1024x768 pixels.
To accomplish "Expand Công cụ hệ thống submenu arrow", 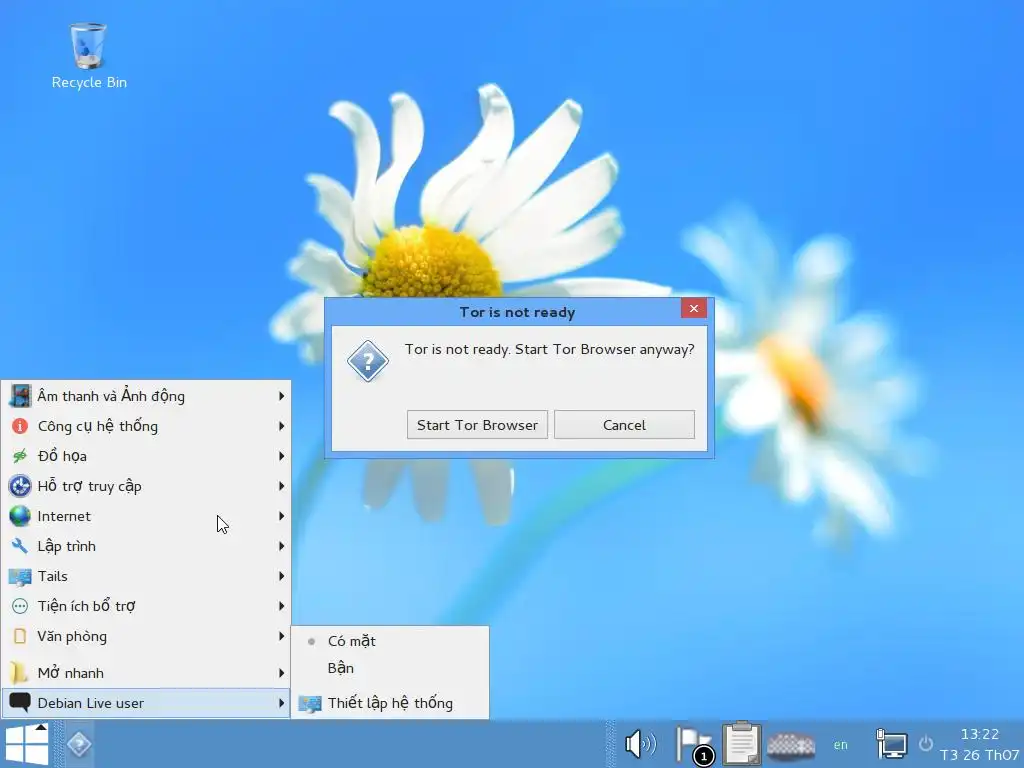I will tap(281, 426).
